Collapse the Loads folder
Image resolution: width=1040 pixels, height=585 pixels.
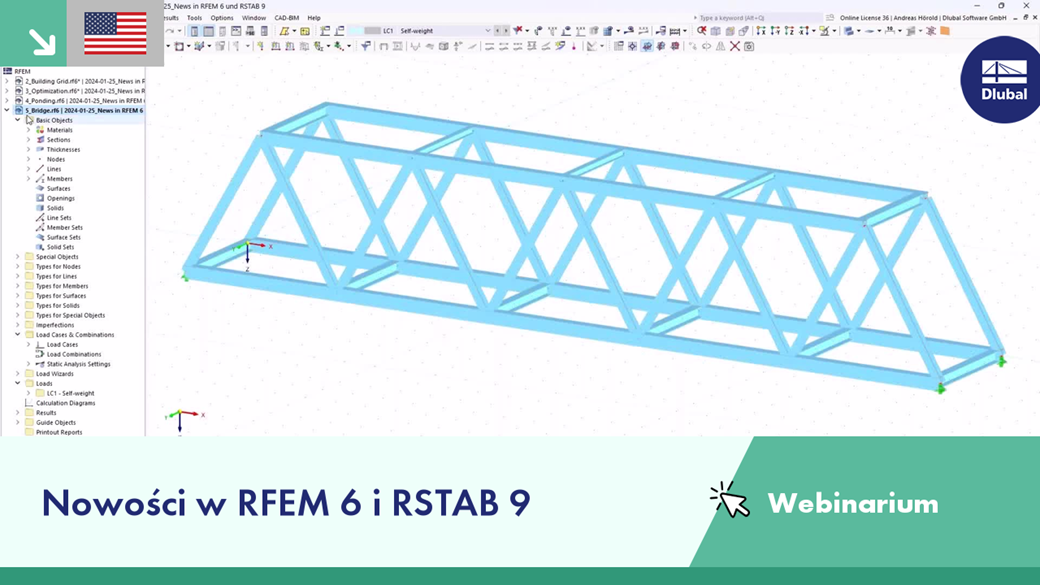(x=18, y=383)
